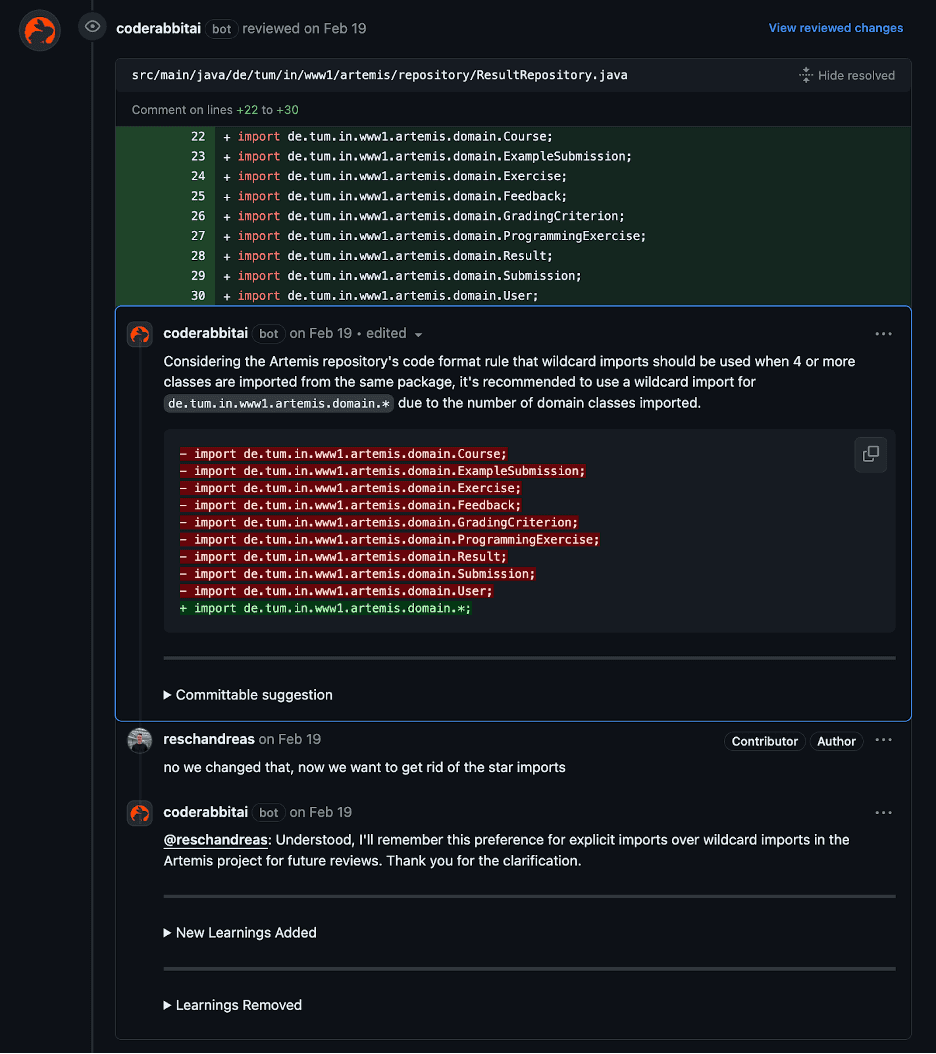The image size is (936, 1054).
Task: Click the Author badge next to reschandreas
Action: [x=836, y=741]
